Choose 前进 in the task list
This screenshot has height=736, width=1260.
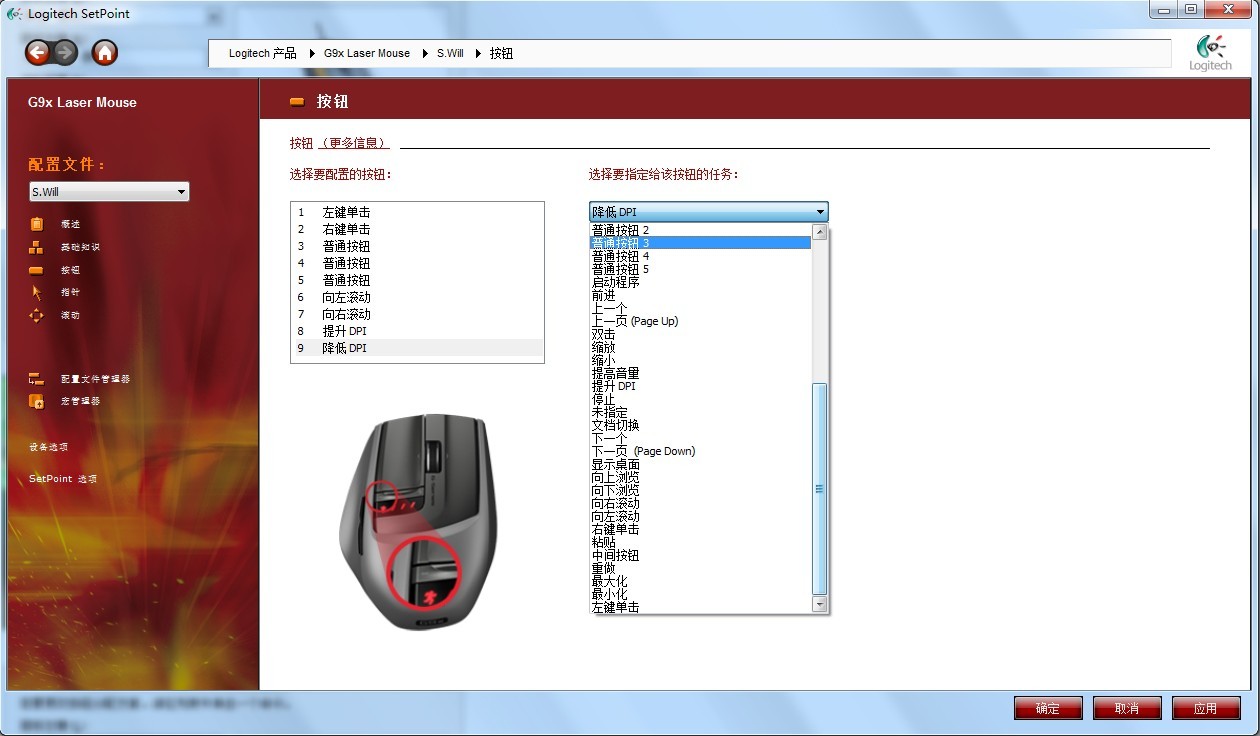701,295
